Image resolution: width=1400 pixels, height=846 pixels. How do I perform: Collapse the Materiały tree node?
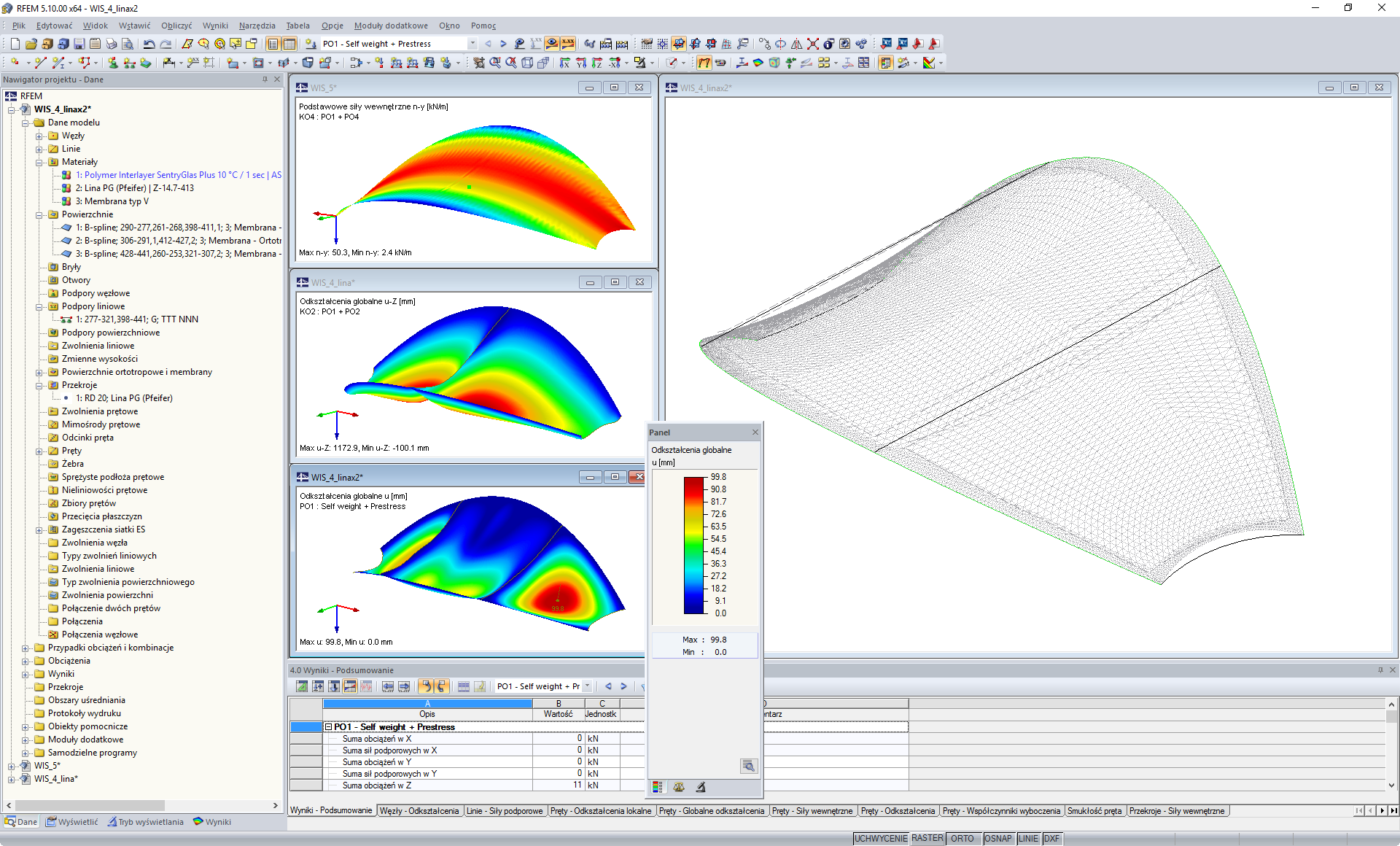tap(39, 162)
